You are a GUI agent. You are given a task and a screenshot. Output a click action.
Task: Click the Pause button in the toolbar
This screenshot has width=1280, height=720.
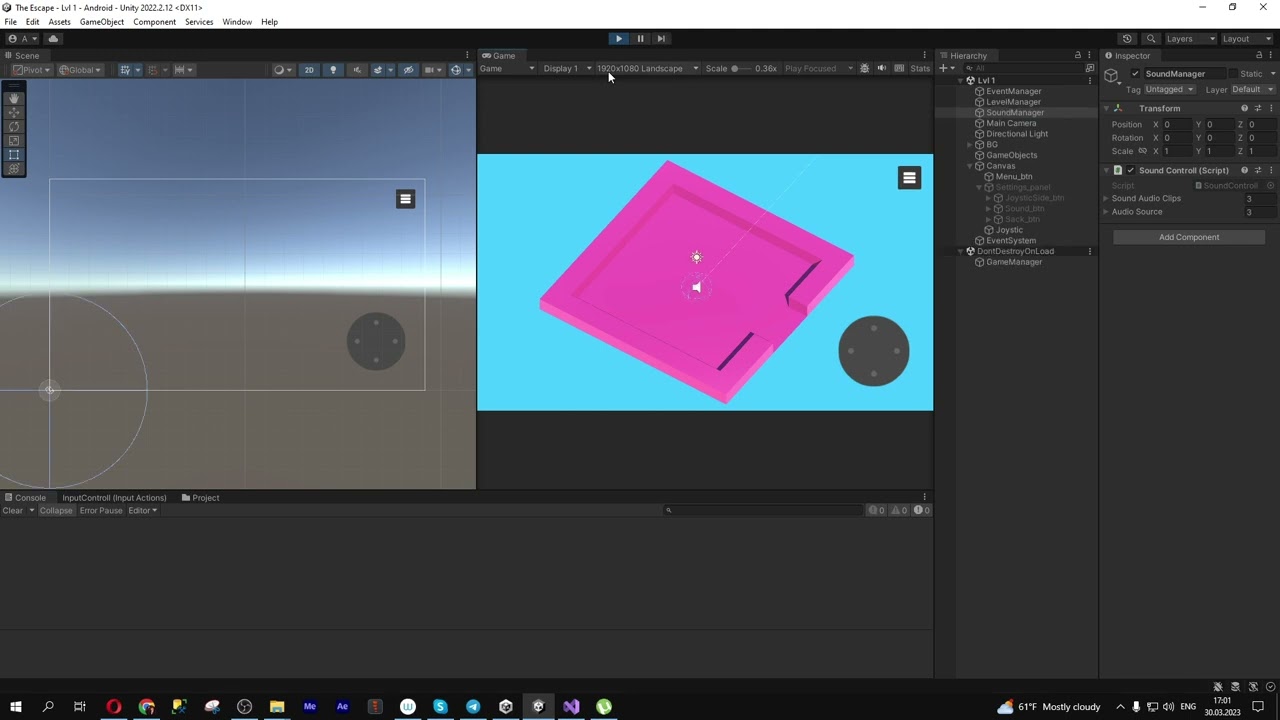coord(640,39)
